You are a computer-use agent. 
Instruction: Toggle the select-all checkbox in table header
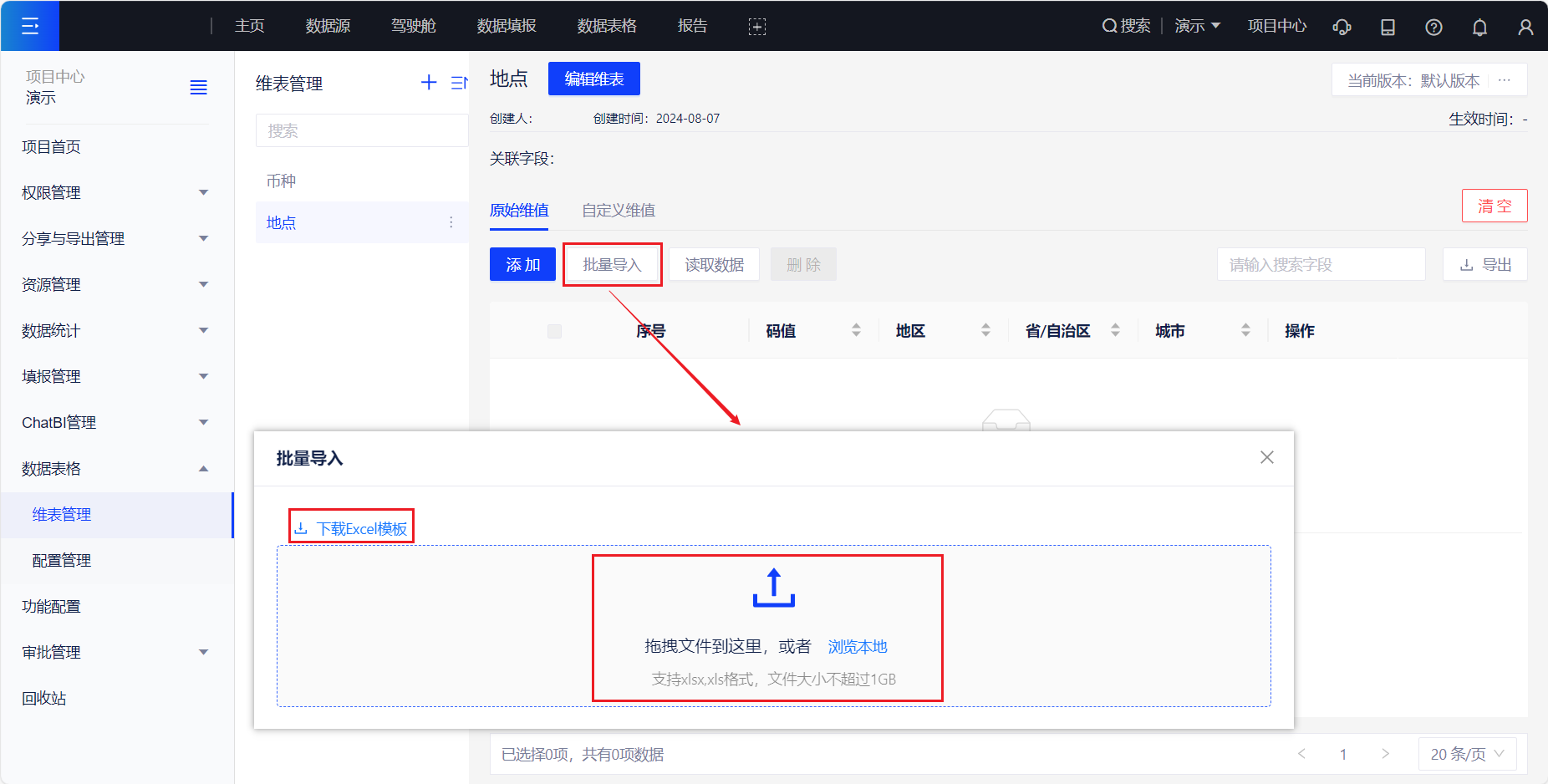pyautogui.click(x=554, y=331)
